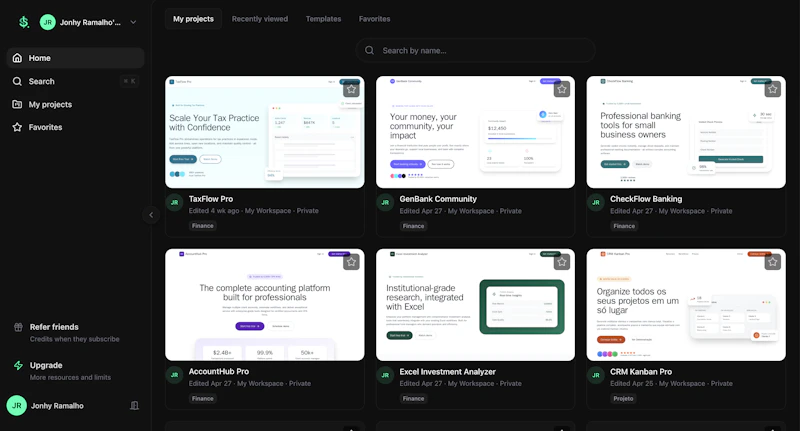Viewport: 800px width, 431px height.
Task: Open the Excel Investment Analyzer thumbnail
Action: (476, 305)
